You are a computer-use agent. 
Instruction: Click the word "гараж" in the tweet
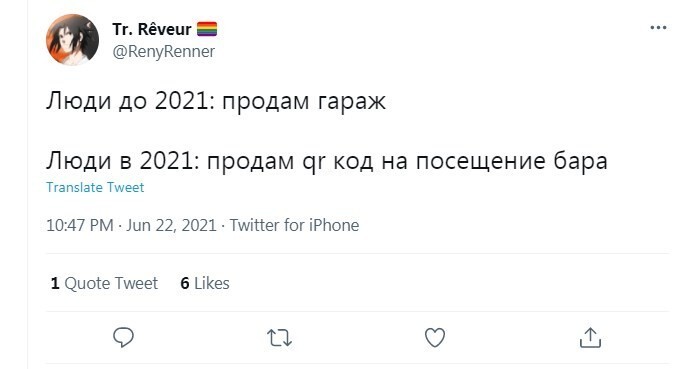point(352,103)
